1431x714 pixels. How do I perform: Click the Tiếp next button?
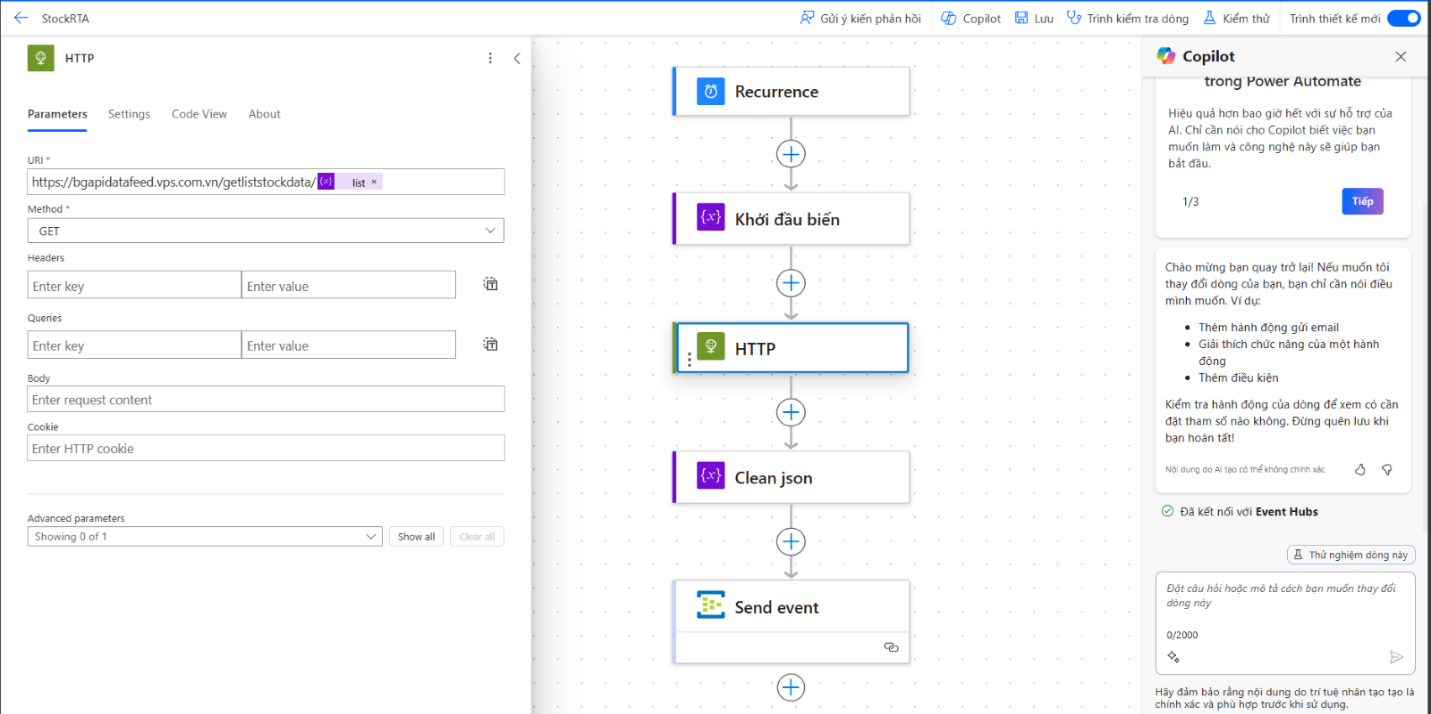(x=1362, y=201)
